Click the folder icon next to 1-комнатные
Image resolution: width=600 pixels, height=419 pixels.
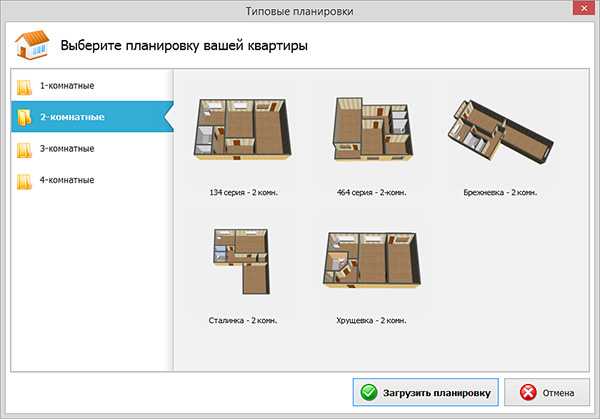tap(24, 86)
